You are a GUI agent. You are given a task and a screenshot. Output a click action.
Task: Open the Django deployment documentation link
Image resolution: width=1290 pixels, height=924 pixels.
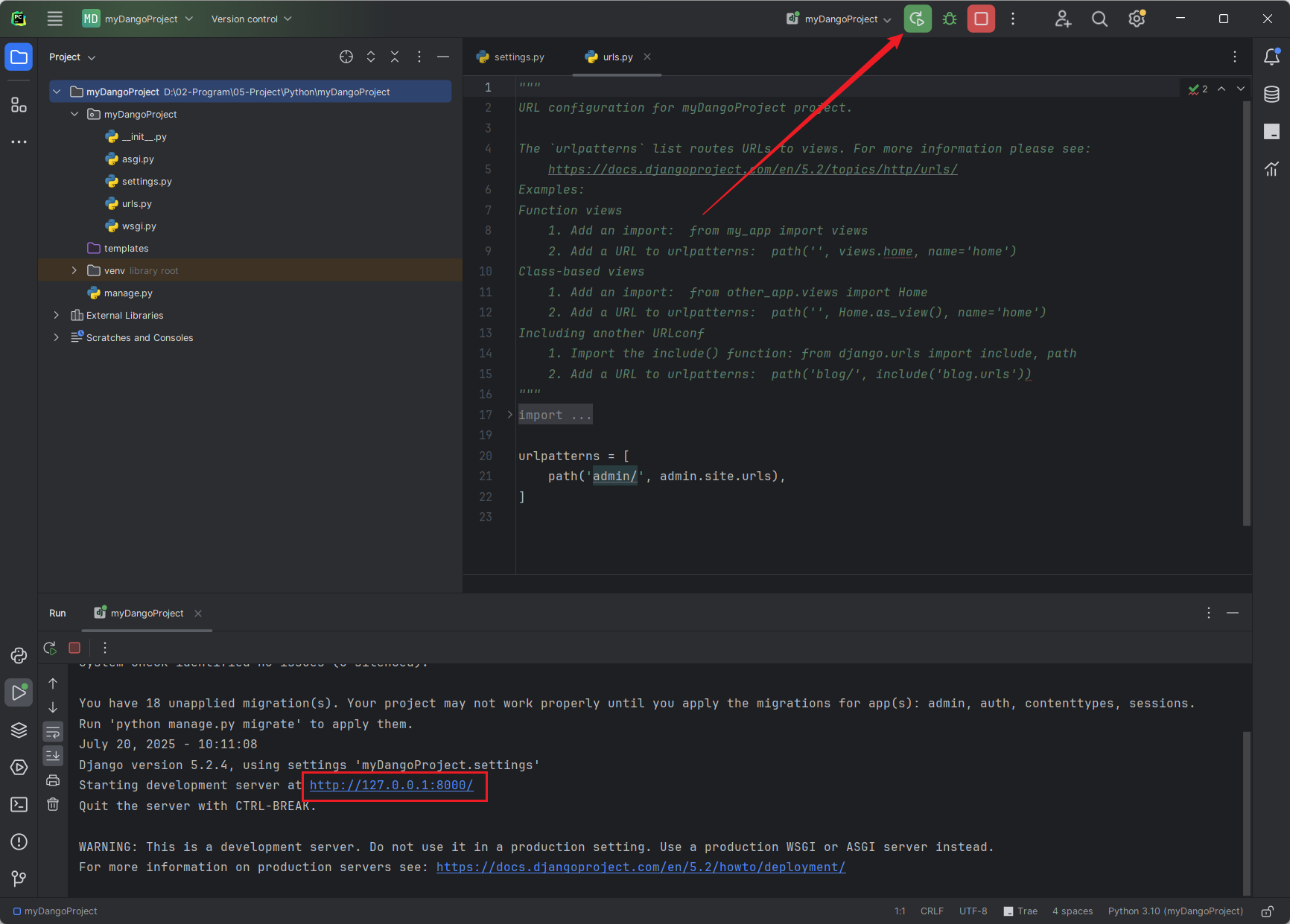click(641, 867)
